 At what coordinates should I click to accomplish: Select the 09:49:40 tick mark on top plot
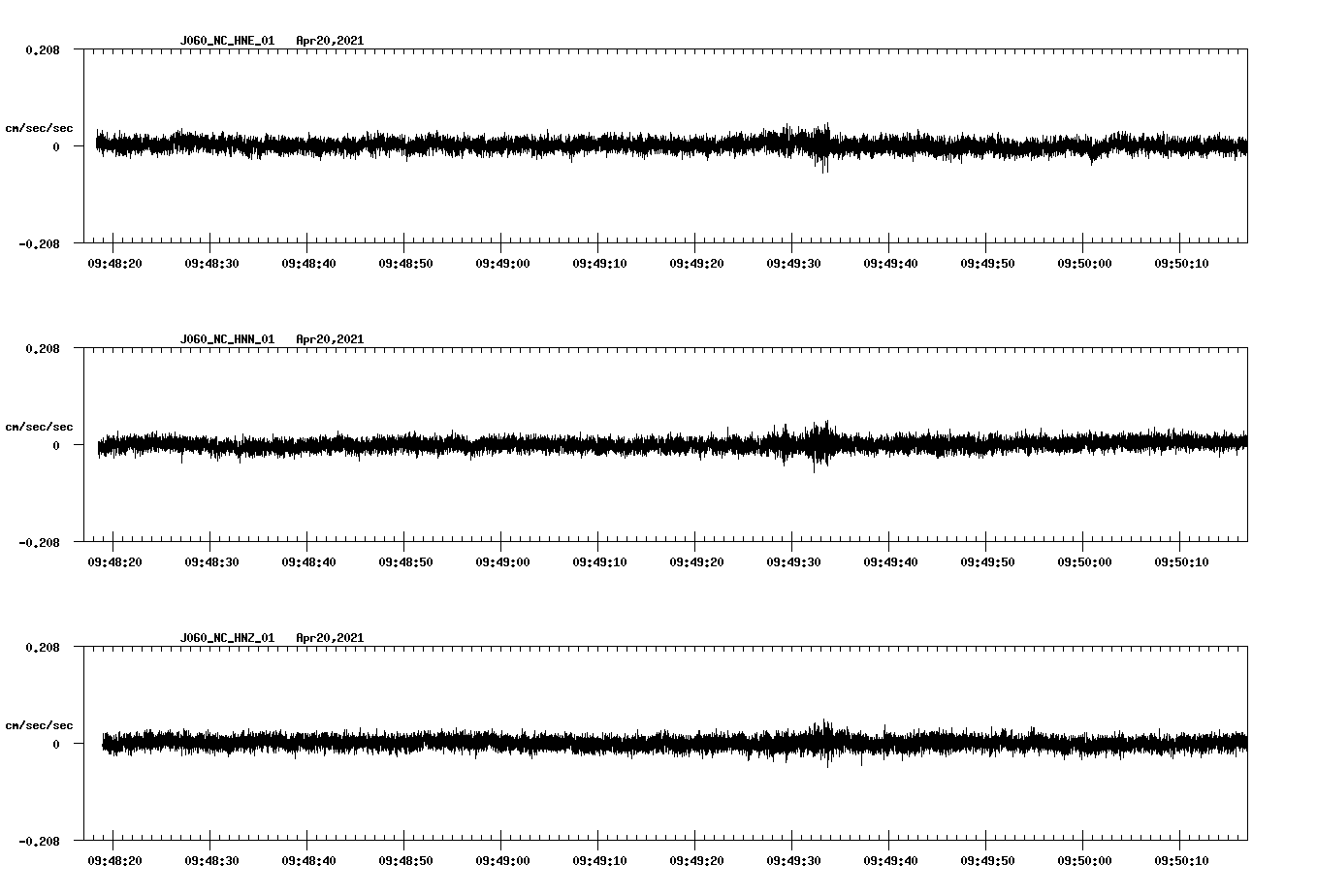tap(889, 246)
